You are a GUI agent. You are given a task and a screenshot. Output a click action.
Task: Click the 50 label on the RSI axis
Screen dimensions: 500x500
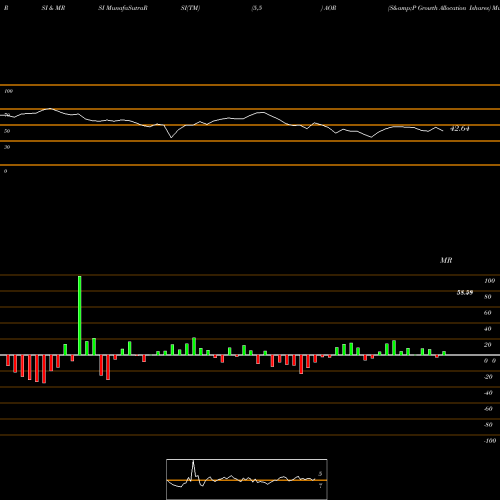pyautogui.click(x=7, y=131)
